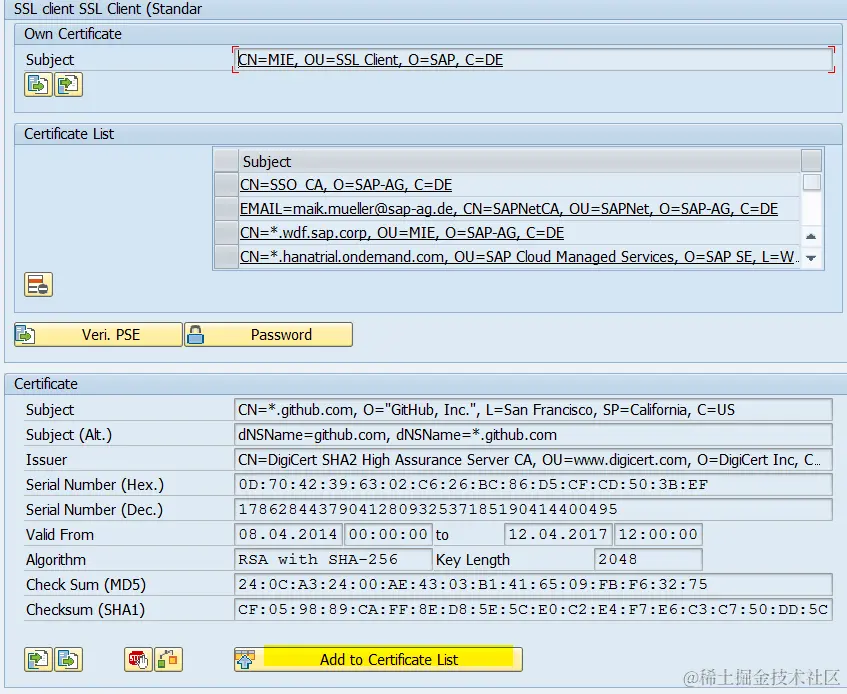Click the SSL client SSL Client header text
Viewport: 847px width, 694px height.
(x=108, y=9)
